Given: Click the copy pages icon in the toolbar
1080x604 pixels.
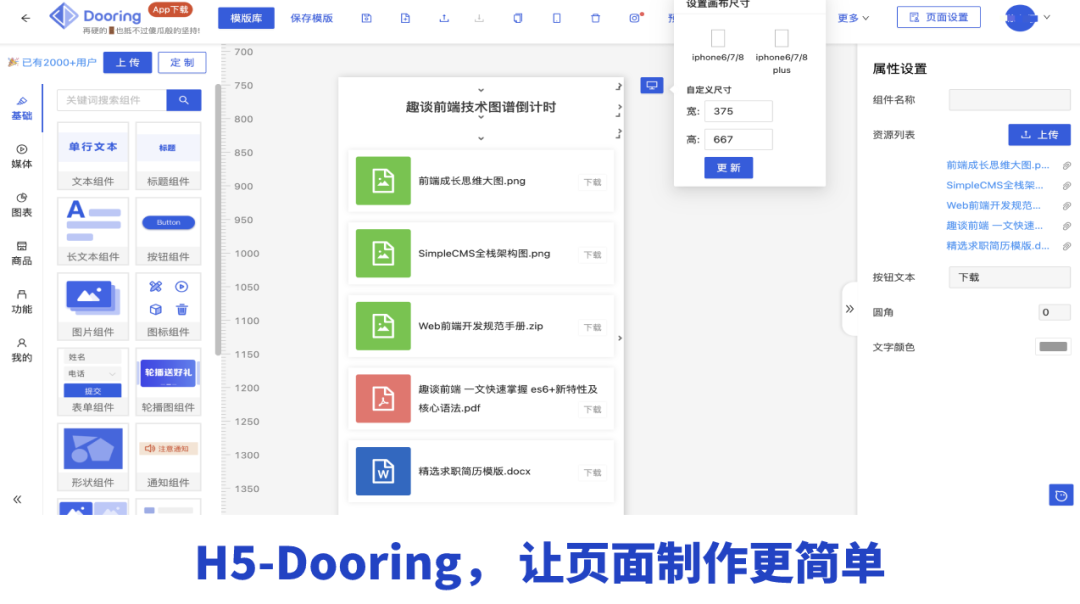Looking at the screenshot, I should [518, 18].
